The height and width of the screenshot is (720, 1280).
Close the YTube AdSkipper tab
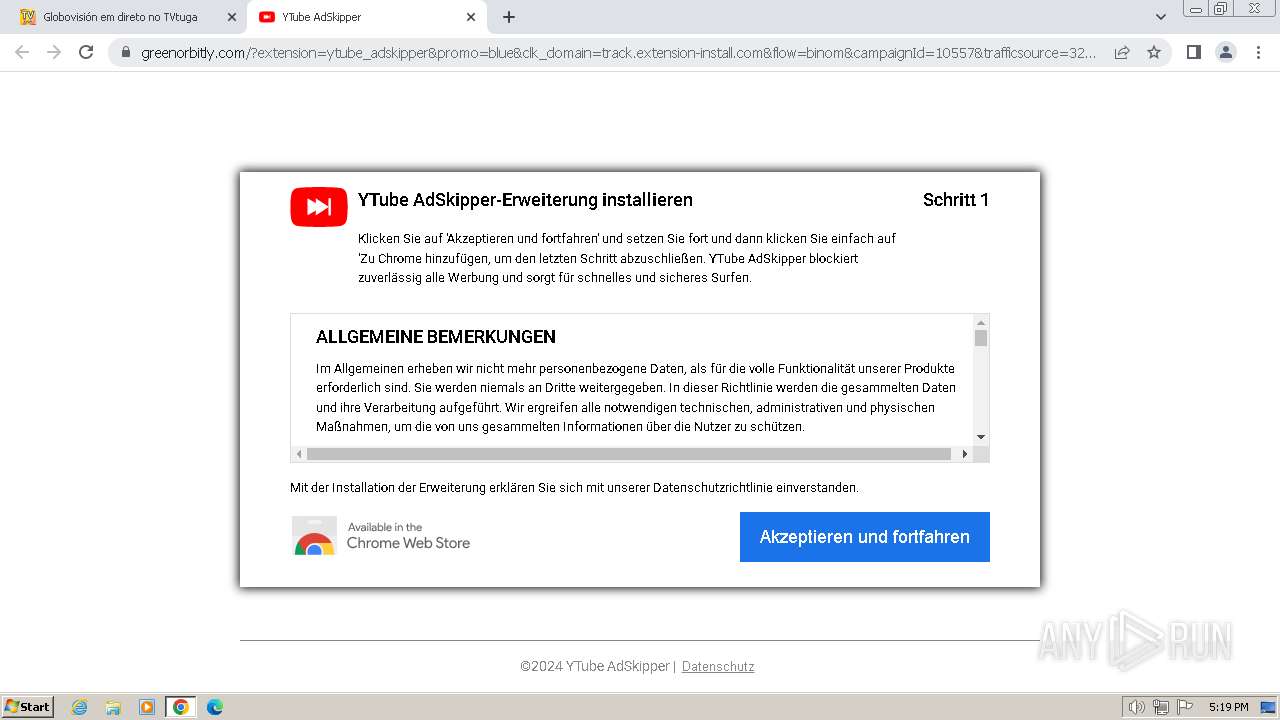point(471,17)
